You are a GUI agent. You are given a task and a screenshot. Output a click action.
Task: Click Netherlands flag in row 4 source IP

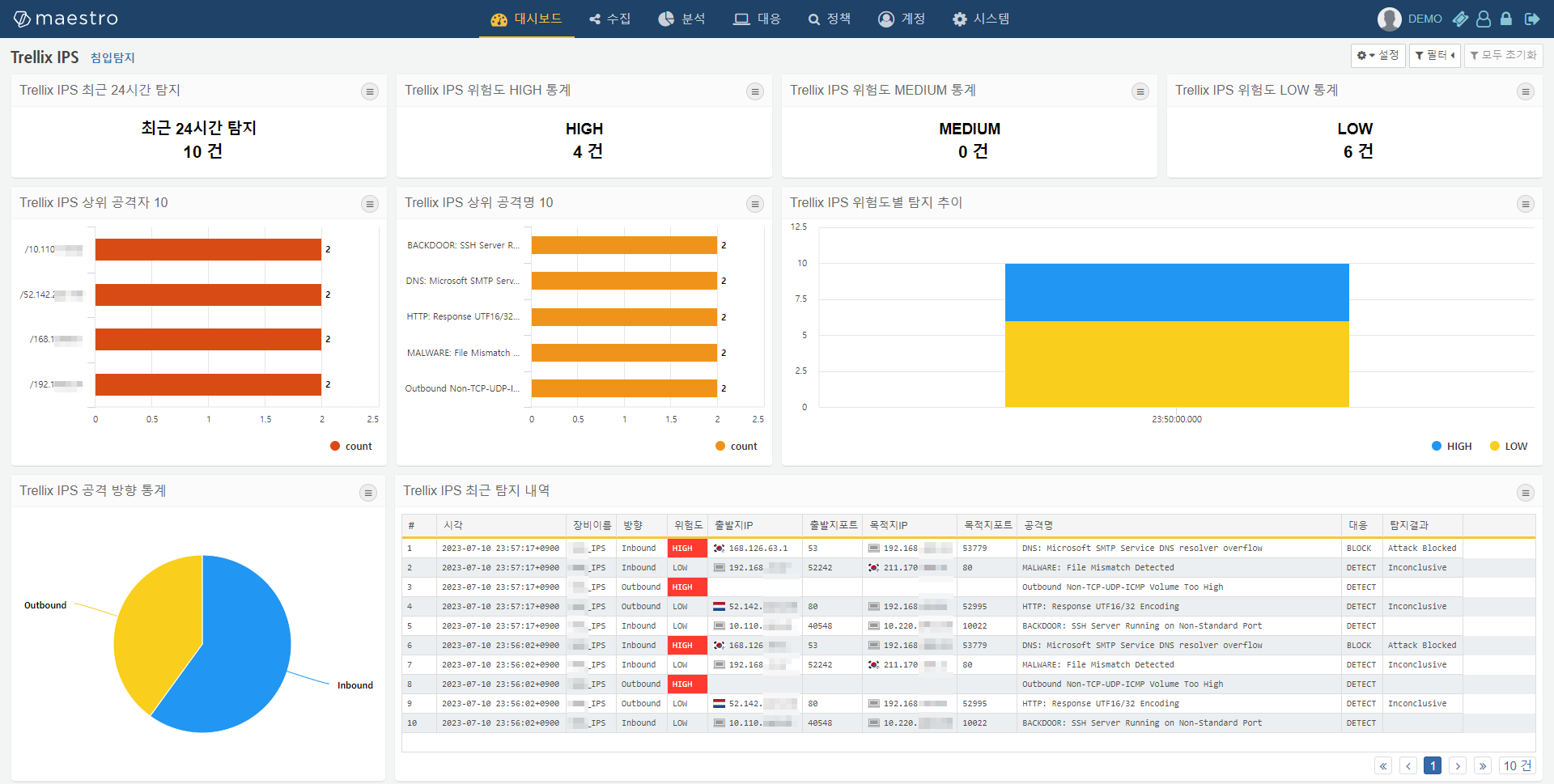(719, 607)
